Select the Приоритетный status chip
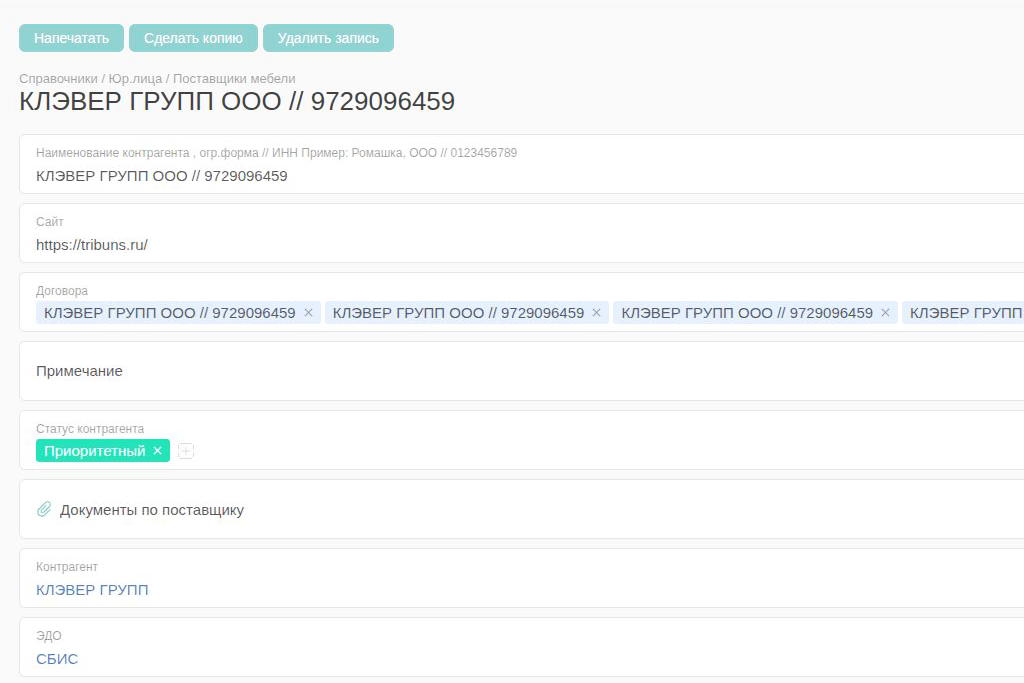The height and width of the screenshot is (683, 1024). [x=94, y=451]
